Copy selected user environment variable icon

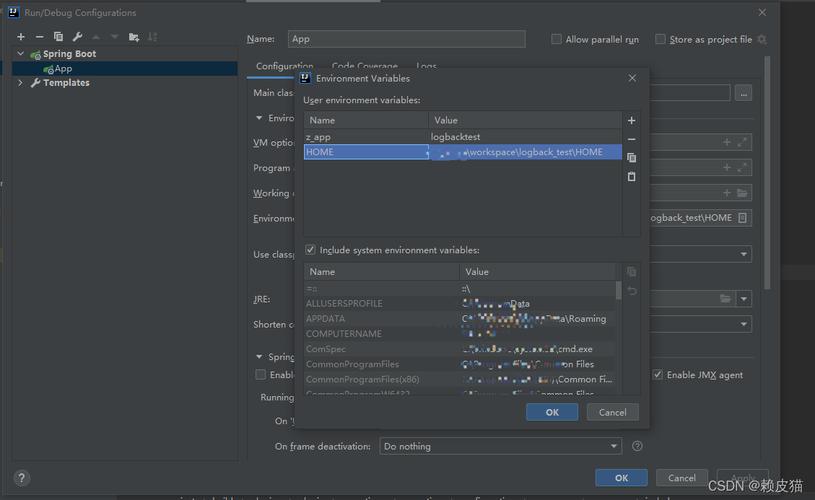(x=632, y=157)
